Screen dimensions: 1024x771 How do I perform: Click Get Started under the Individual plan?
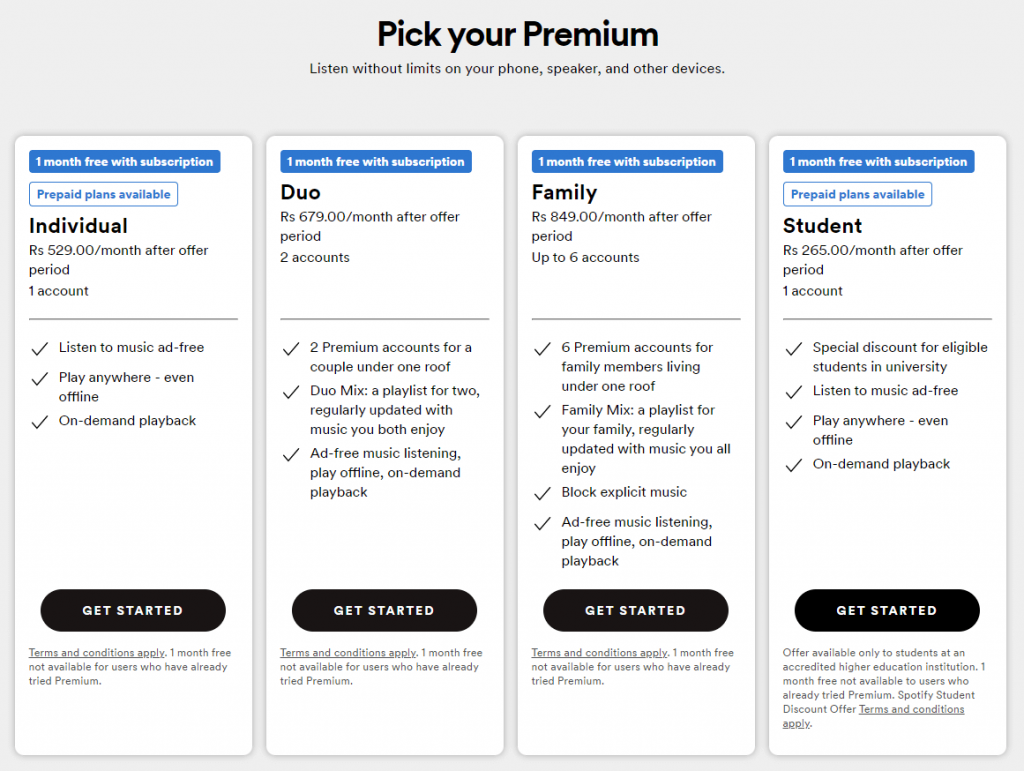click(133, 610)
